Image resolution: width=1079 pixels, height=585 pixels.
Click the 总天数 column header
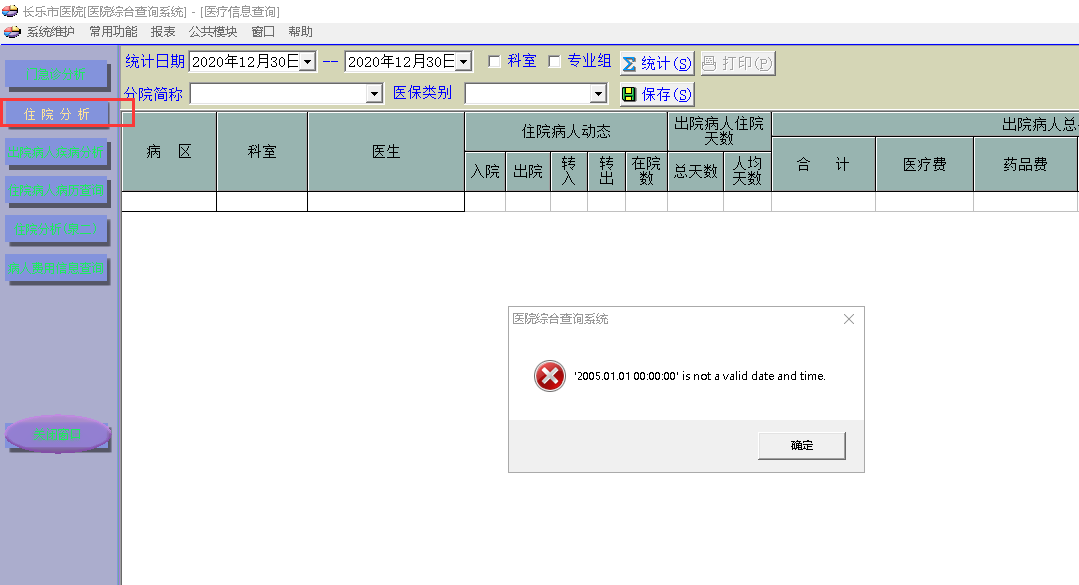[x=696, y=171]
